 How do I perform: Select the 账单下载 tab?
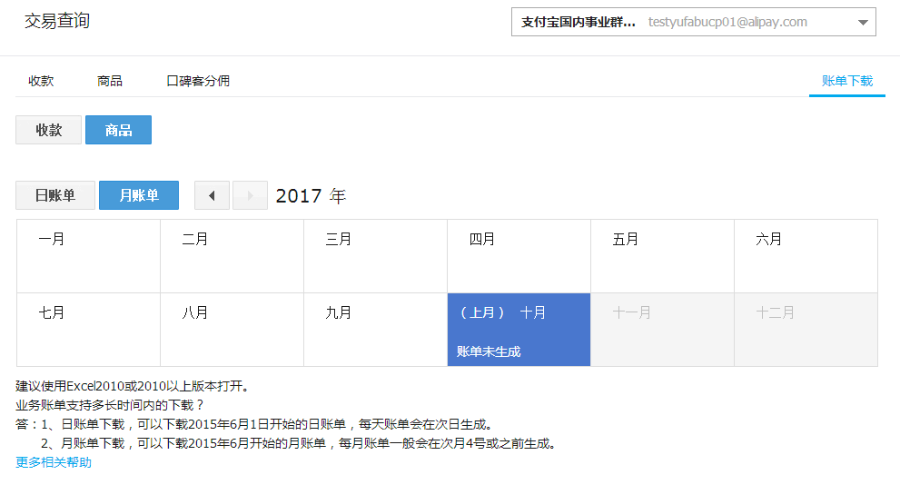[x=847, y=81]
